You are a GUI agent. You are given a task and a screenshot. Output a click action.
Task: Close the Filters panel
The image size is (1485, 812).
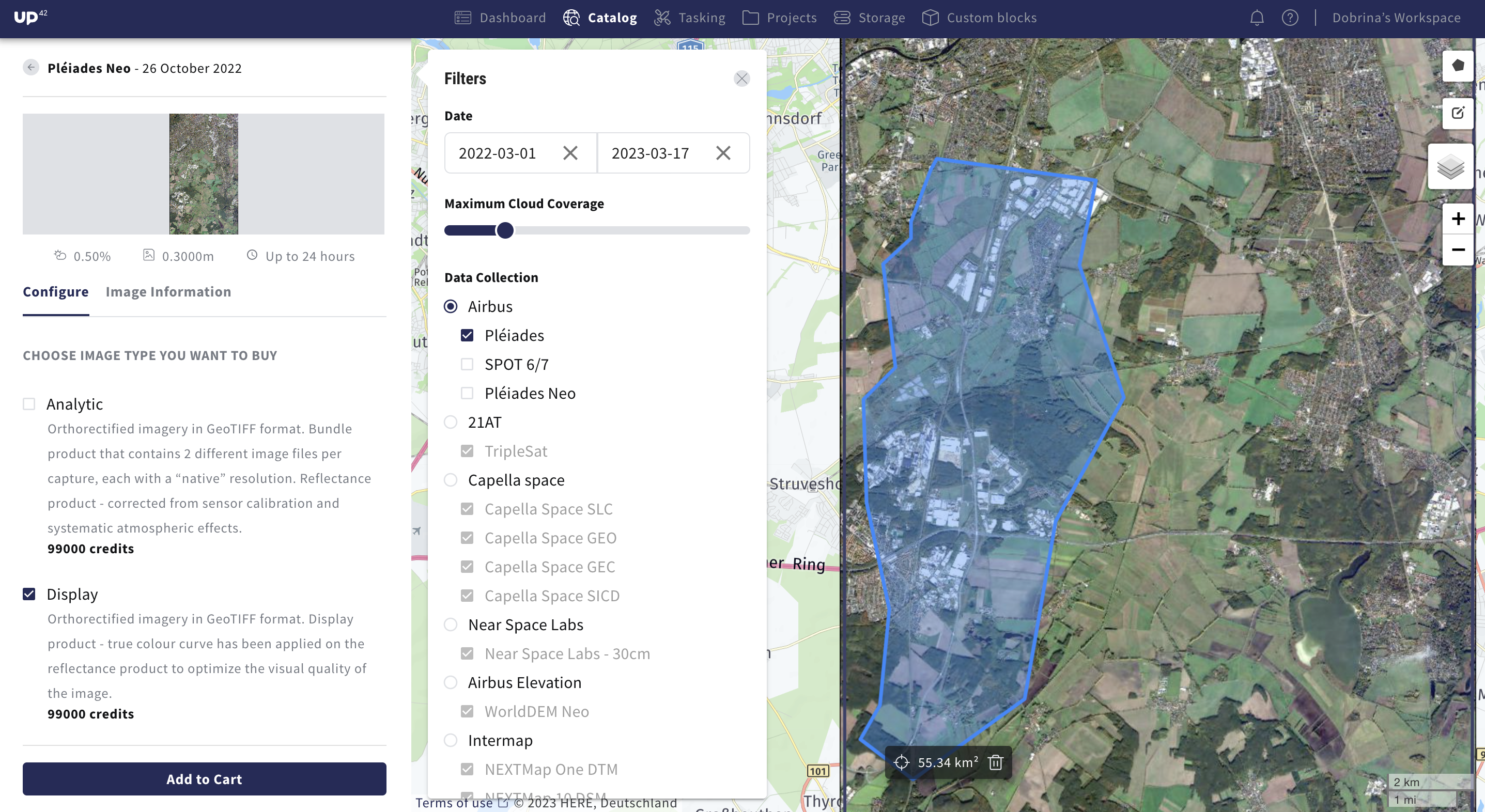[x=741, y=79]
